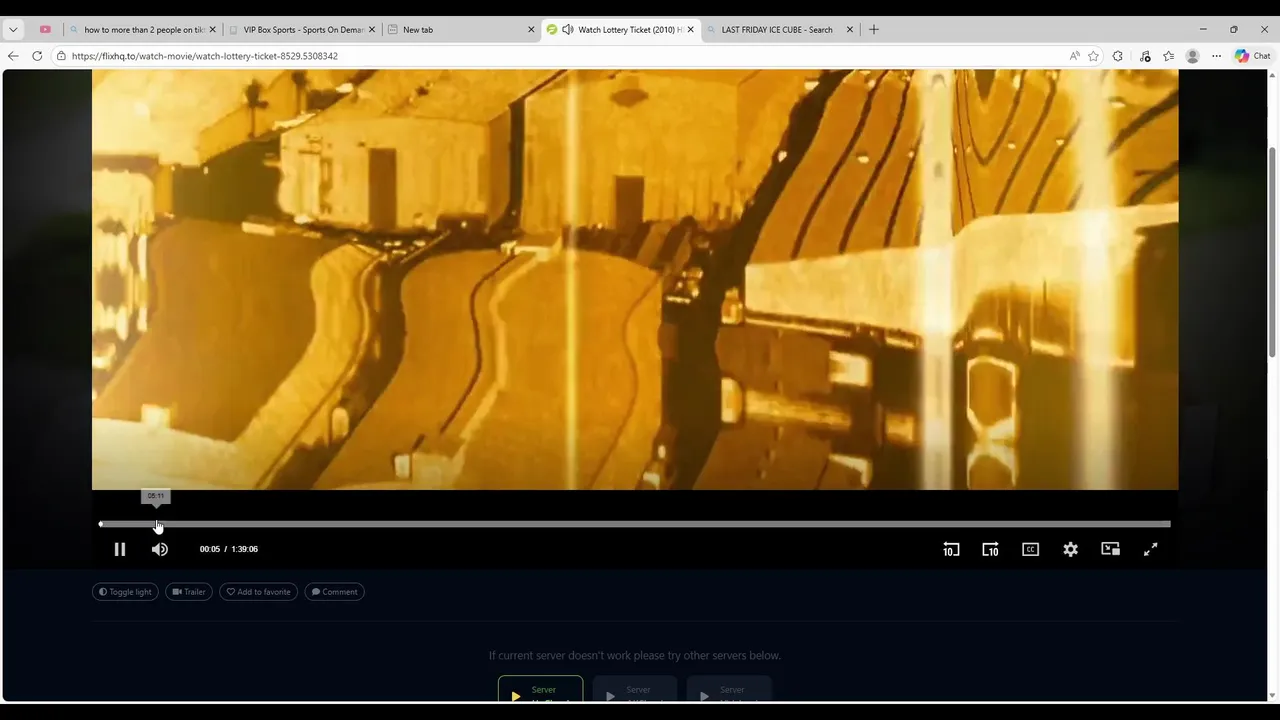Toggle closed captions CC button
The width and height of the screenshot is (1280, 720).
[x=1030, y=549]
